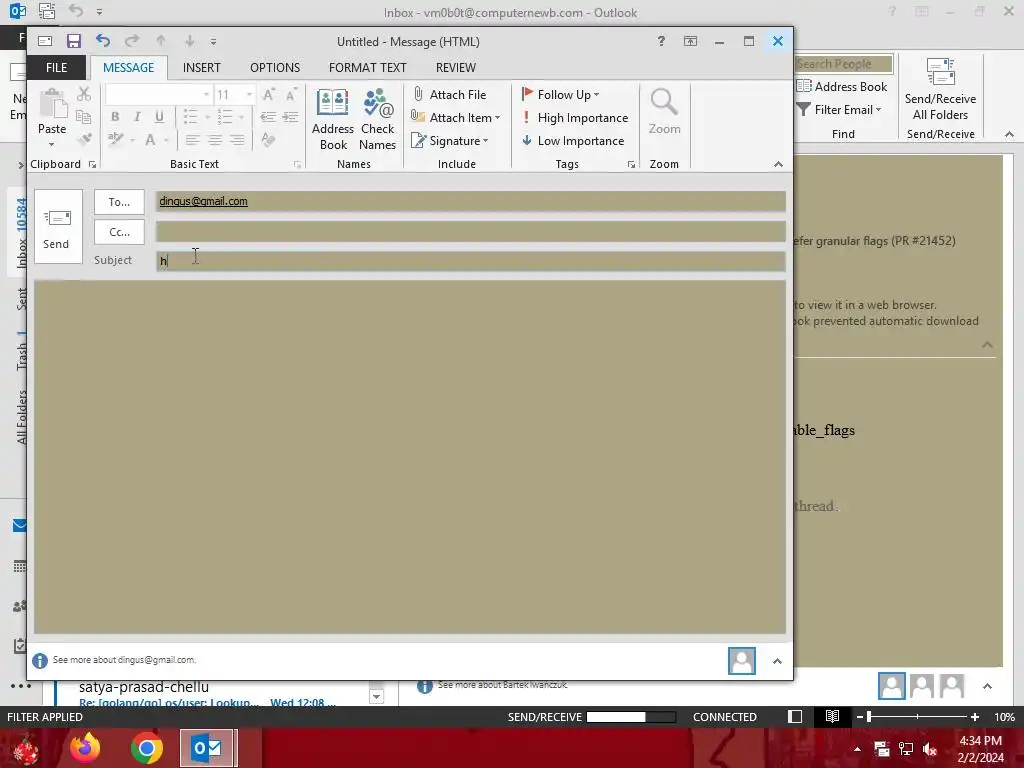Toggle numbered list
The height and width of the screenshot is (768, 1024).
click(225, 117)
